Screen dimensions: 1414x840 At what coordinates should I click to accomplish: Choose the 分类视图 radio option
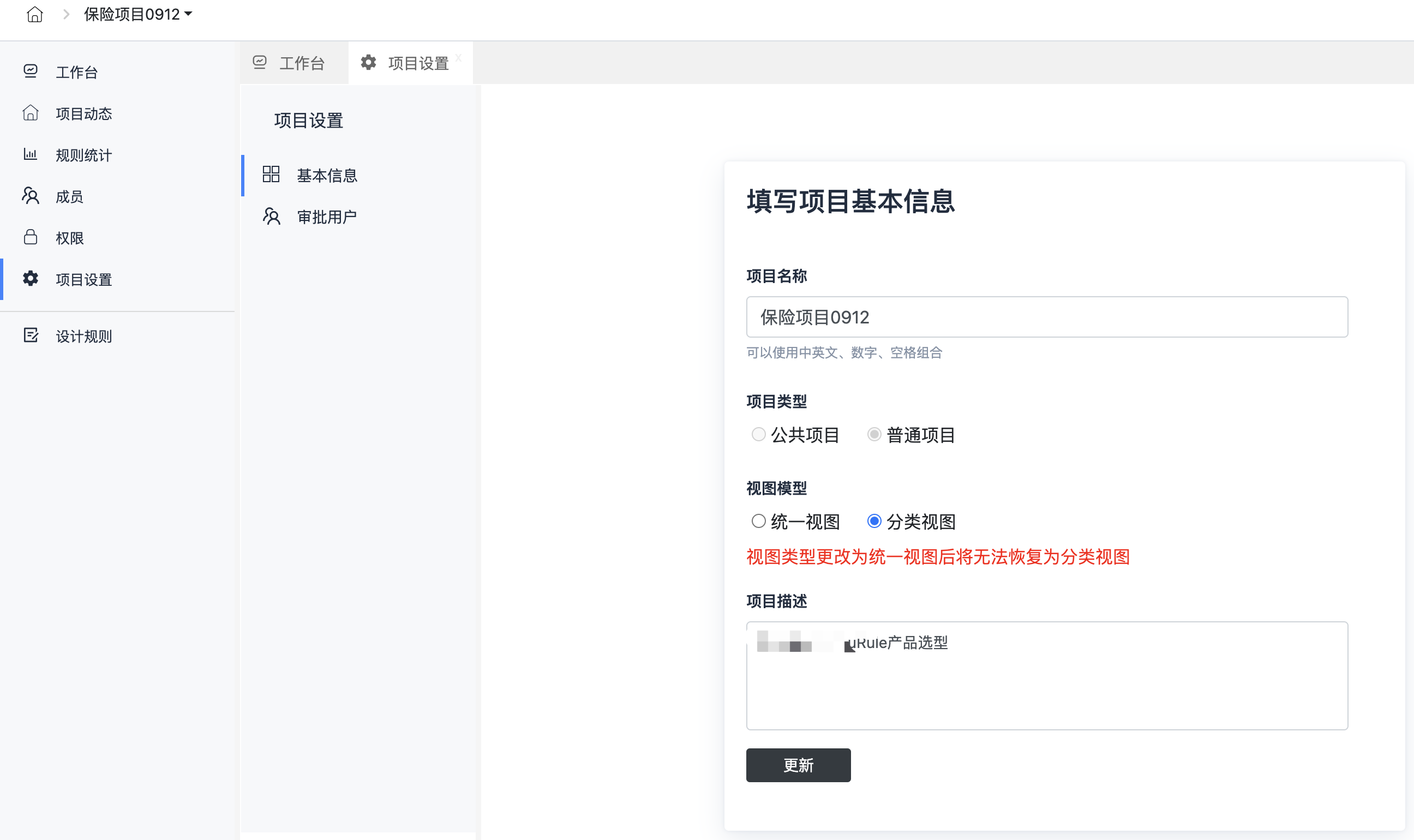[874, 521]
